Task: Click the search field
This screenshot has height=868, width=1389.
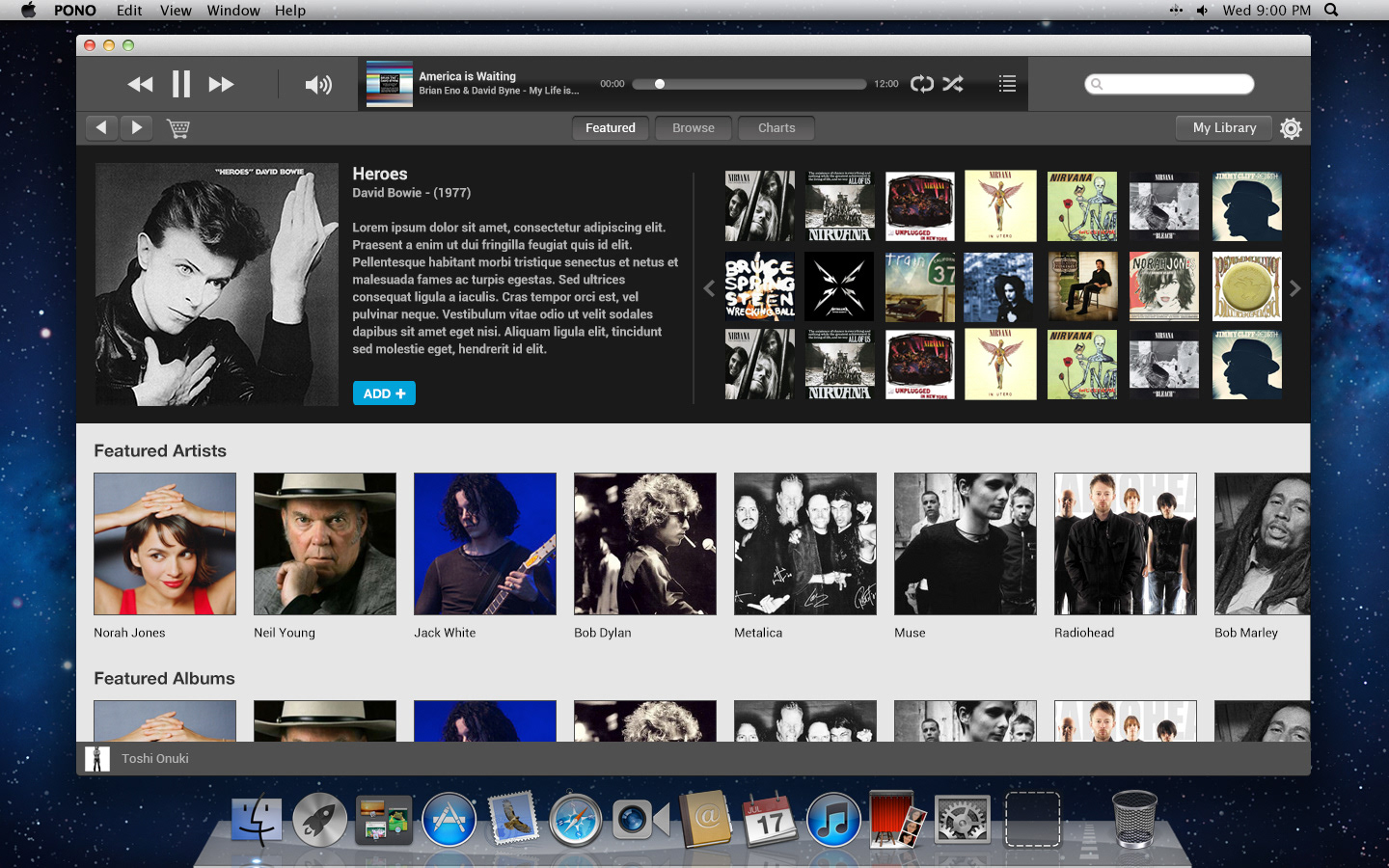Action: coord(1169,84)
